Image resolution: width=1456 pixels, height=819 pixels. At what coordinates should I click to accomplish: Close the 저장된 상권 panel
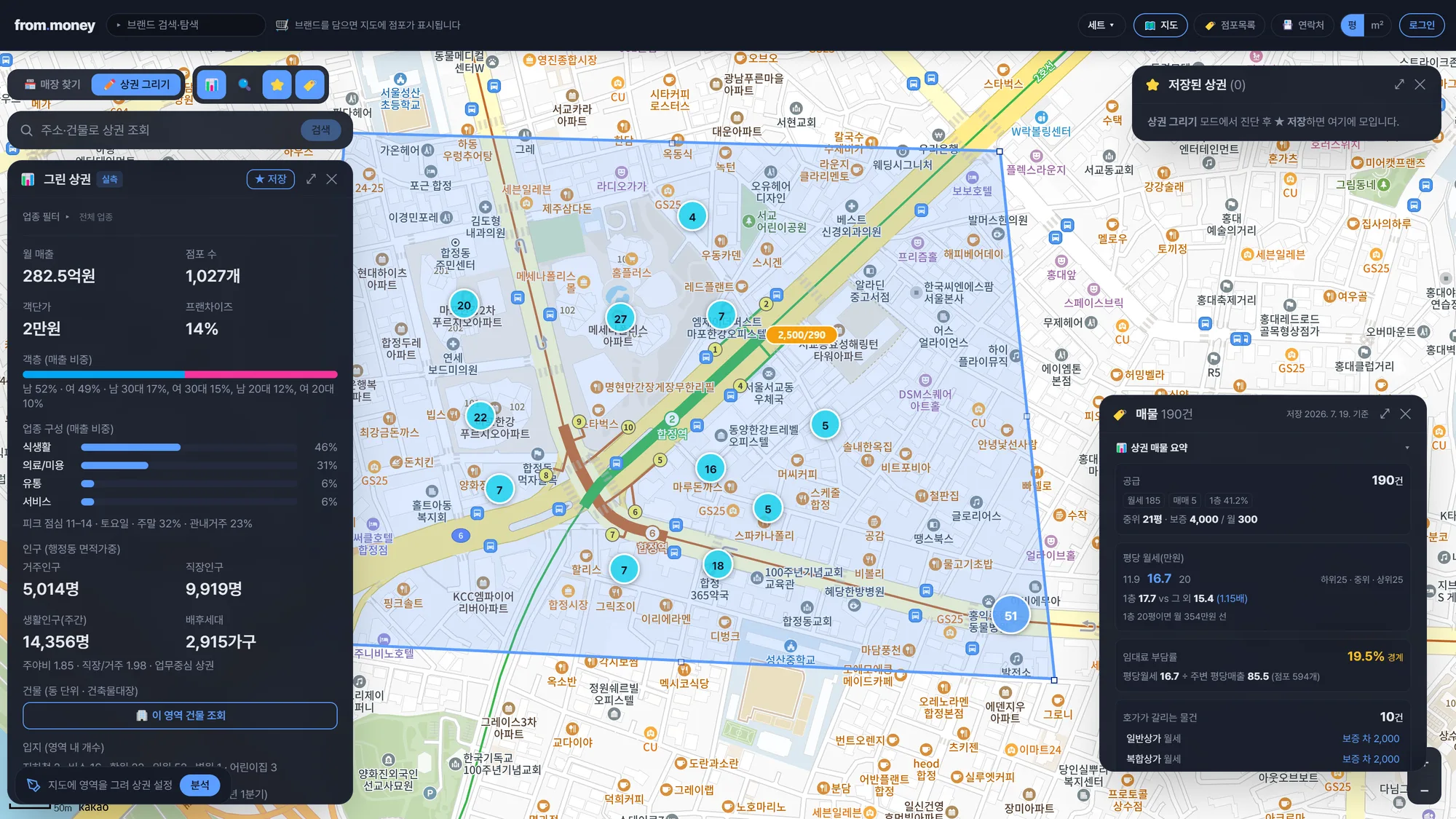(x=1420, y=84)
